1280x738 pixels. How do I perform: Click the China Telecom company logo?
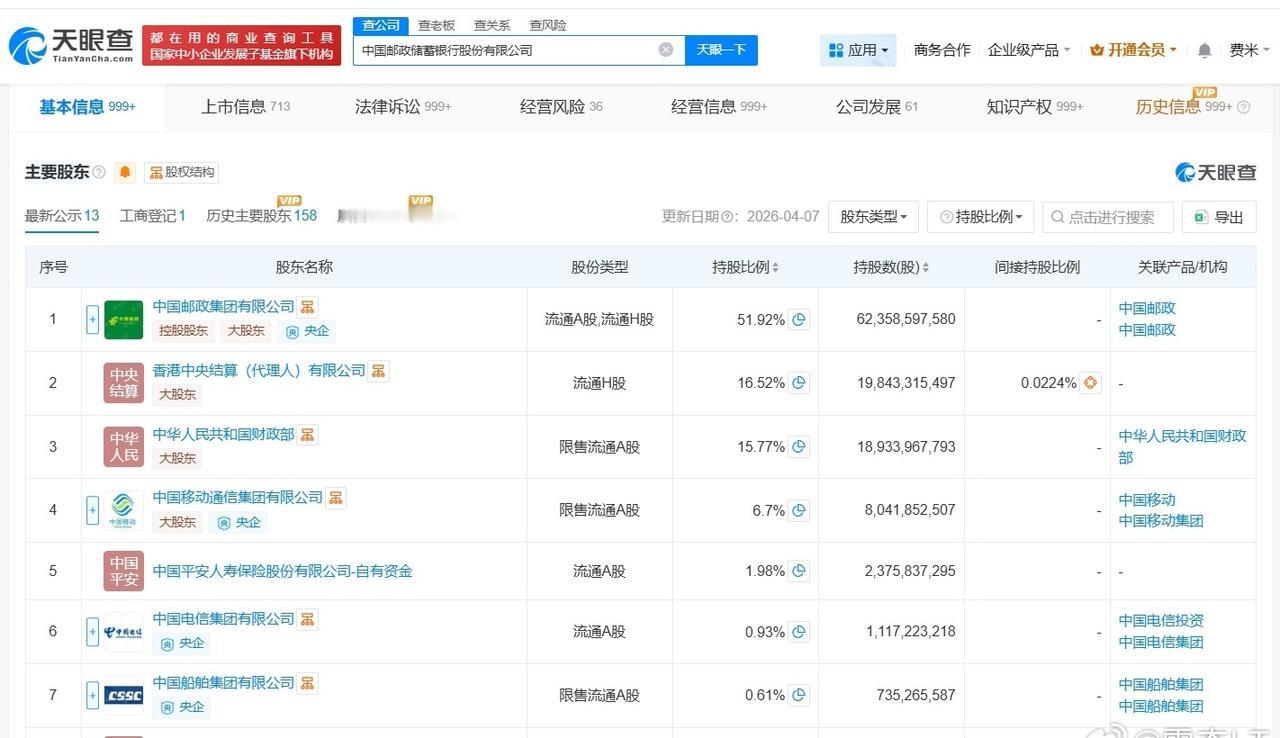point(124,632)
